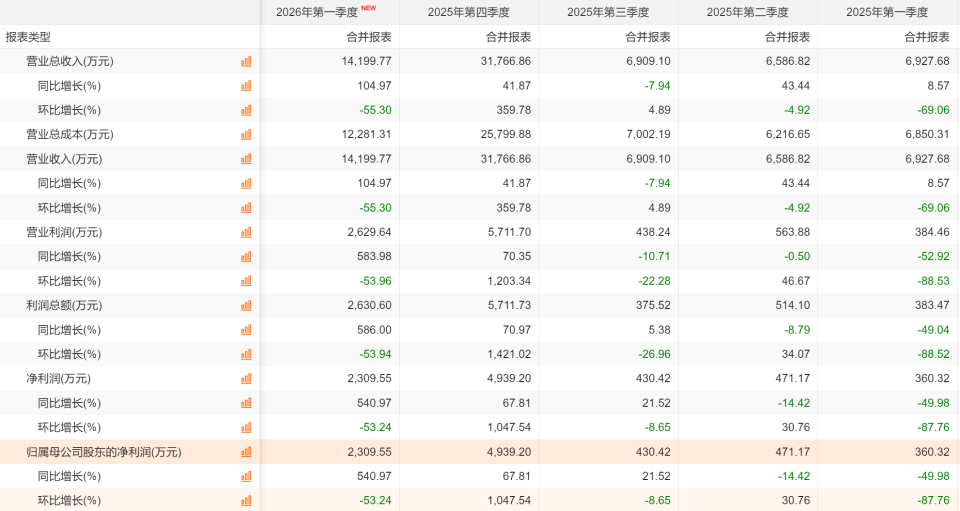Click the green -88.52 cell

933,354
